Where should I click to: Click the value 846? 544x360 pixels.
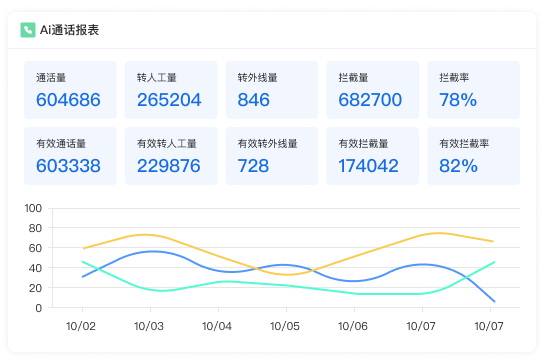254,100
